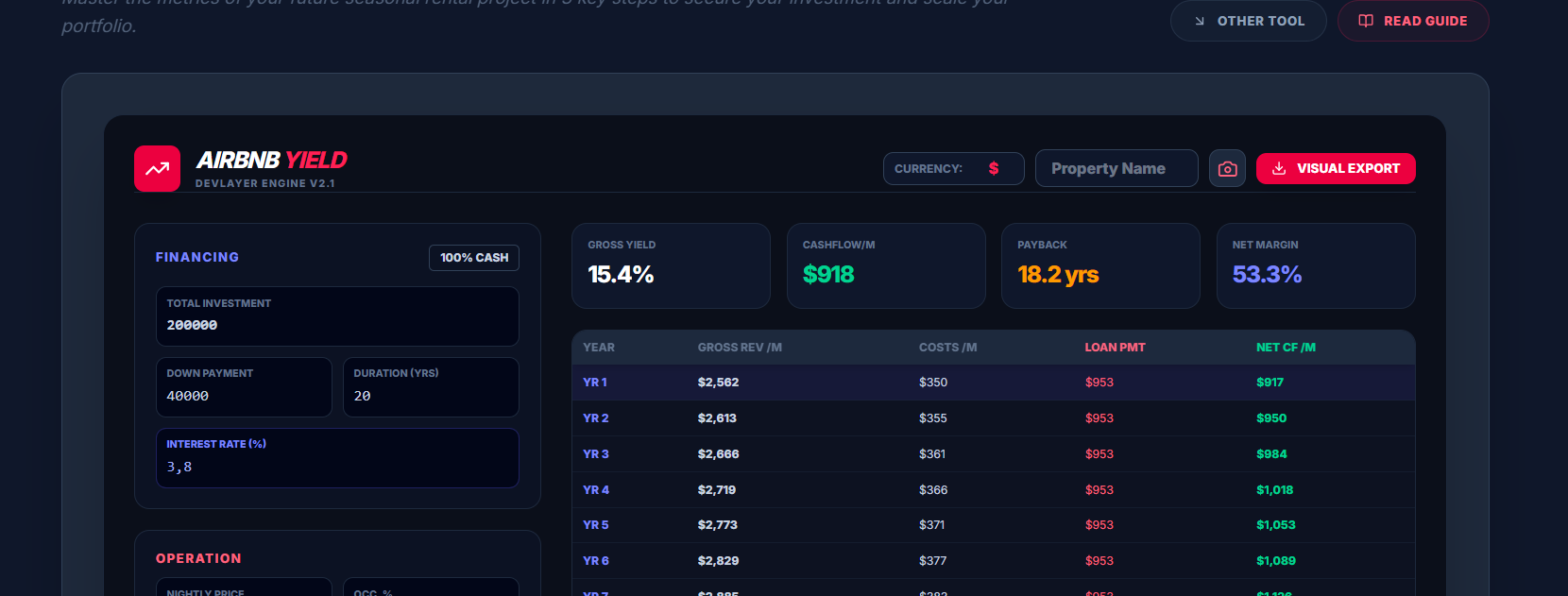This screenshot has width=1568, height=596.
Task: Focus the Property Name field
Action: click(x=1116, y=168)
